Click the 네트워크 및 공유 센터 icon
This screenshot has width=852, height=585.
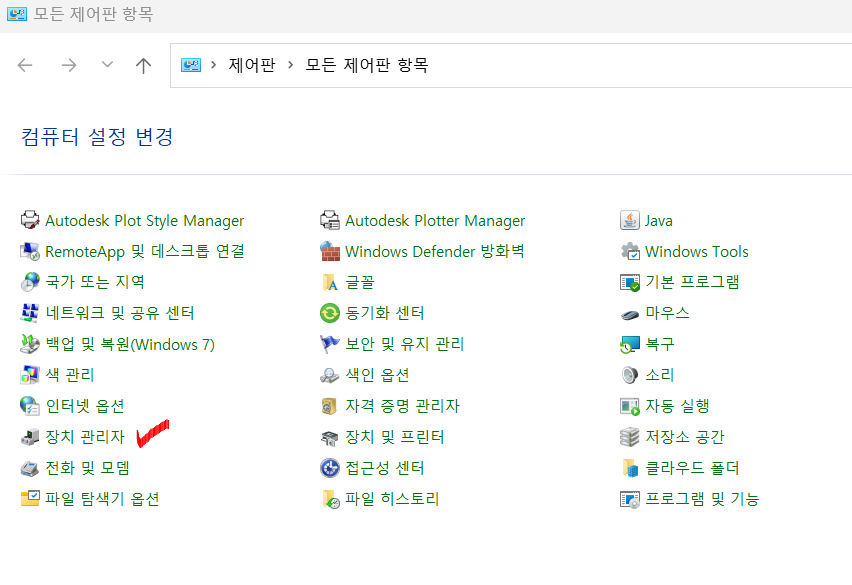(x=30, y=313)
